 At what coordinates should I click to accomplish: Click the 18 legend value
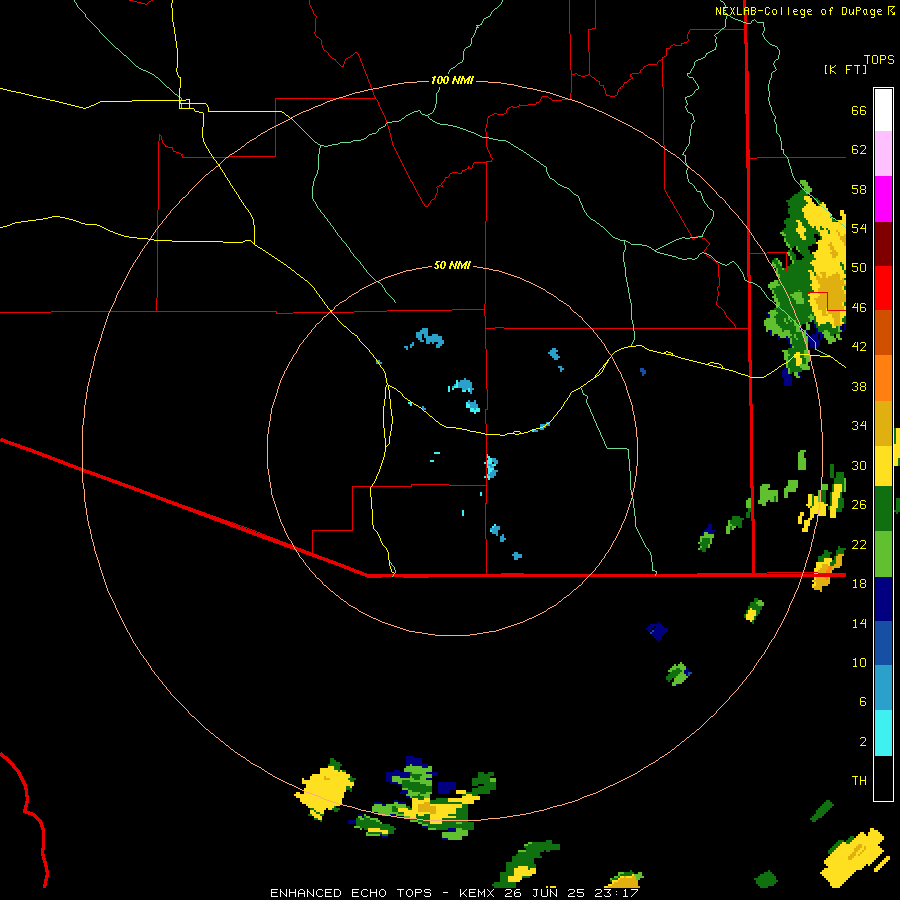coord(859,583)
